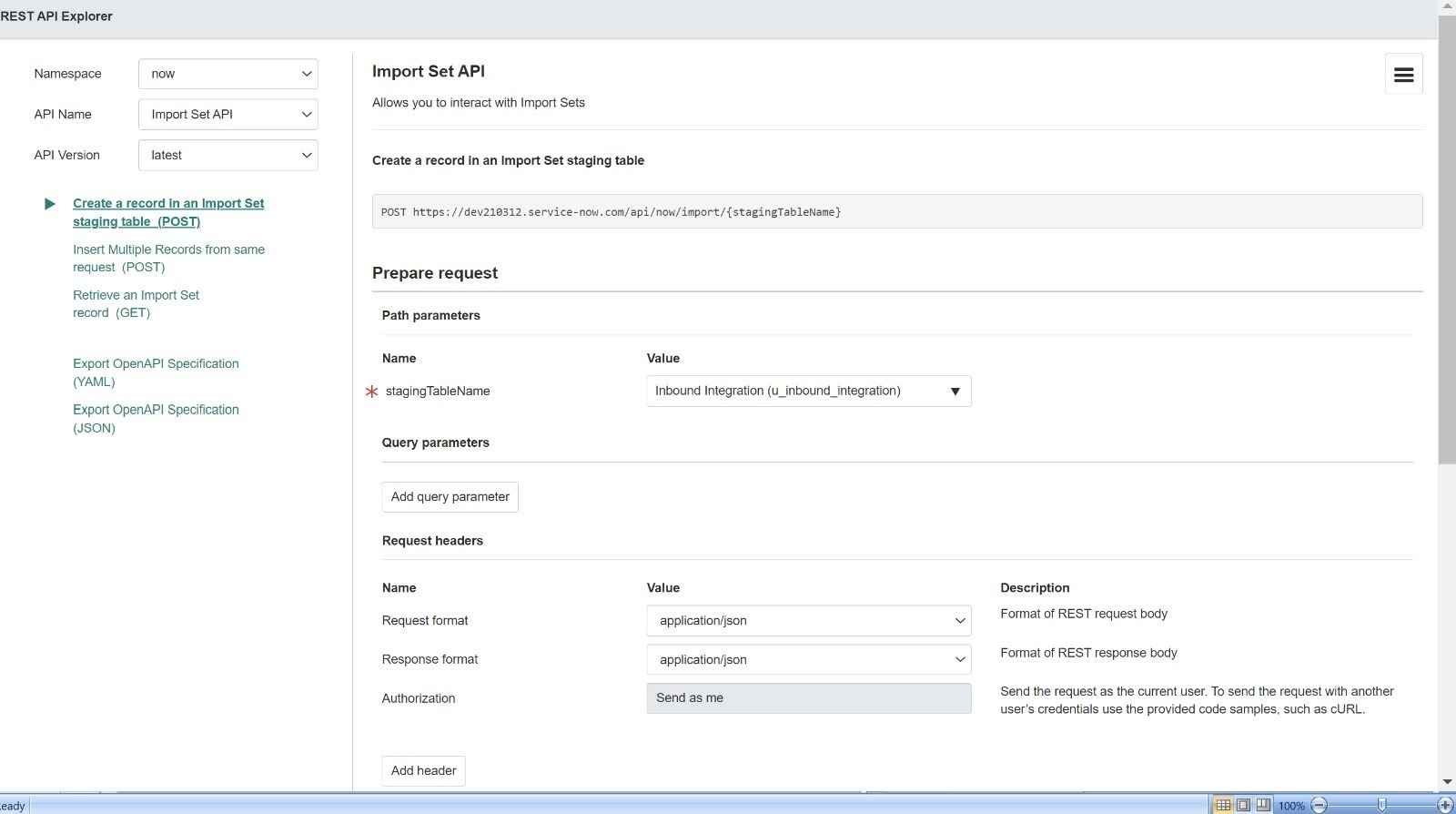Select Insert Multiple Records from same request
The width and height of the screenshot is (1456, 814).
168,259
